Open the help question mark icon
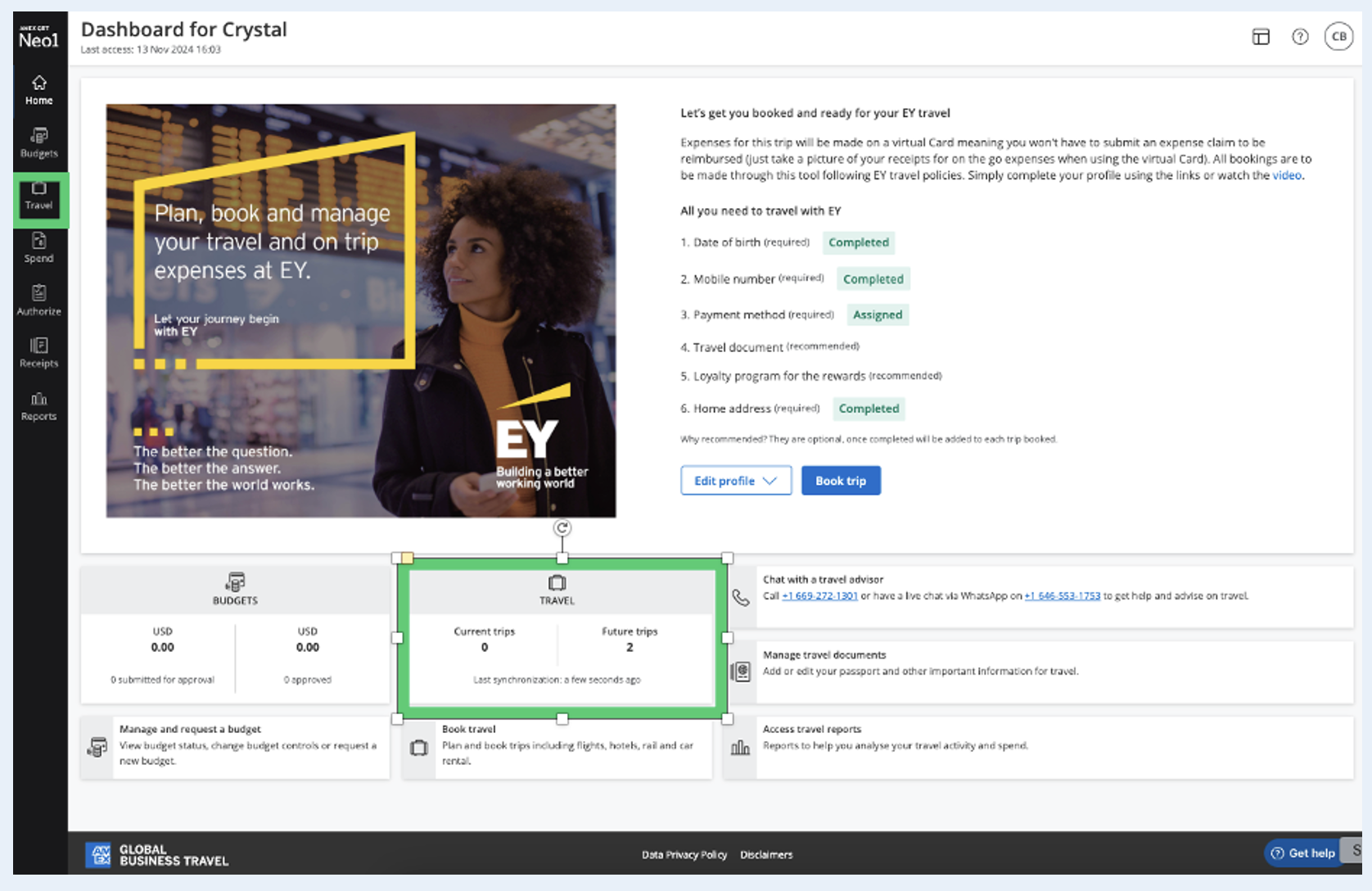Image resolution: width=1372 pixels, height=891 pixels. (x=1300, y=37)
